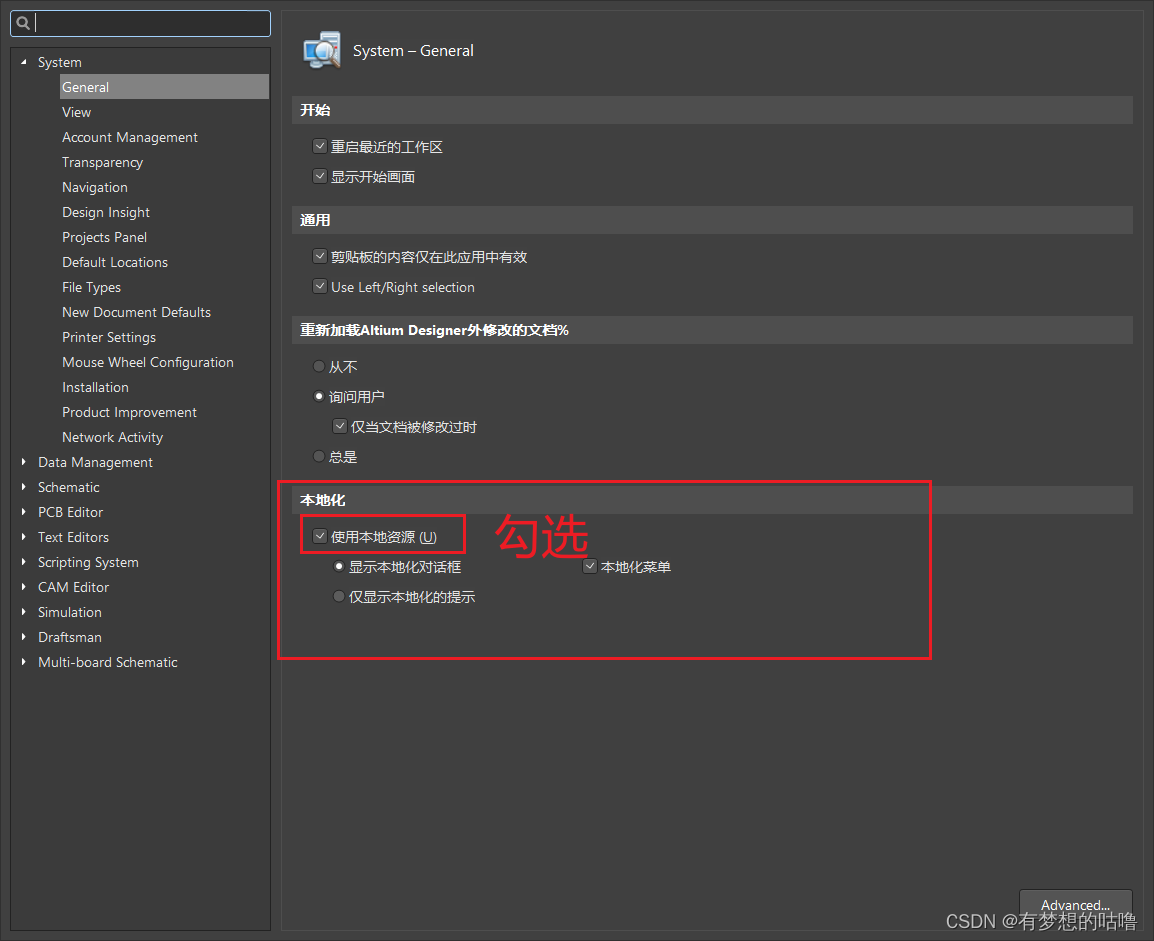
Task: Expand the PCB Editor node
Action: (x=24, y=512)
